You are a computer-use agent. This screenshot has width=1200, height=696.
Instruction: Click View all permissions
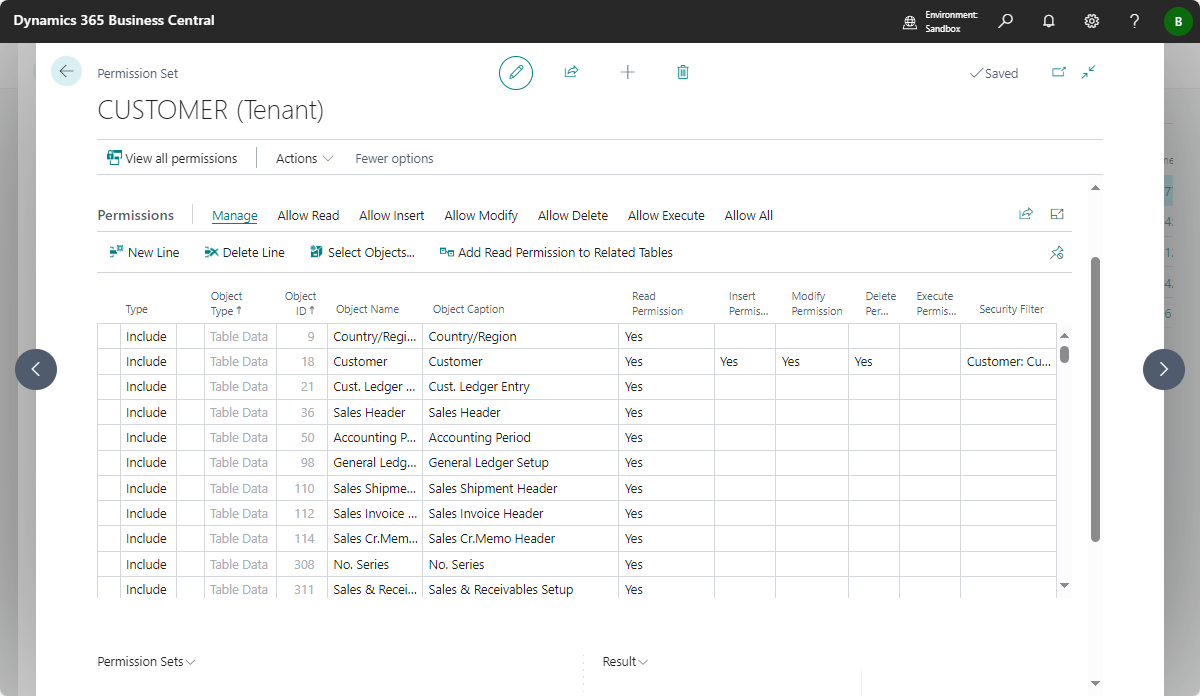point(172,158)
